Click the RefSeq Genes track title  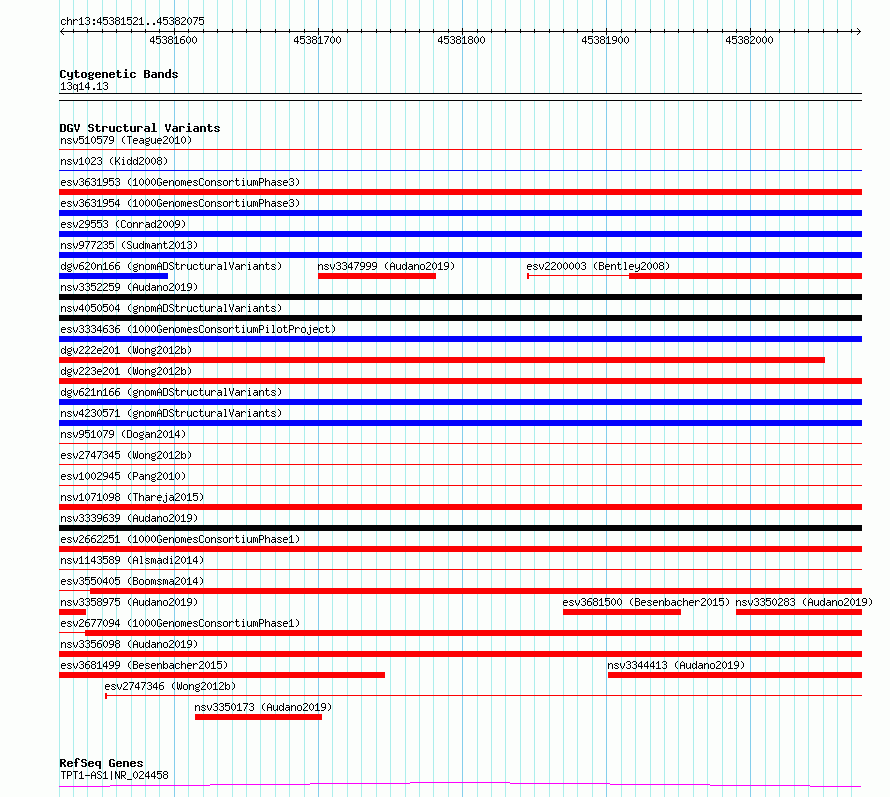101,763
